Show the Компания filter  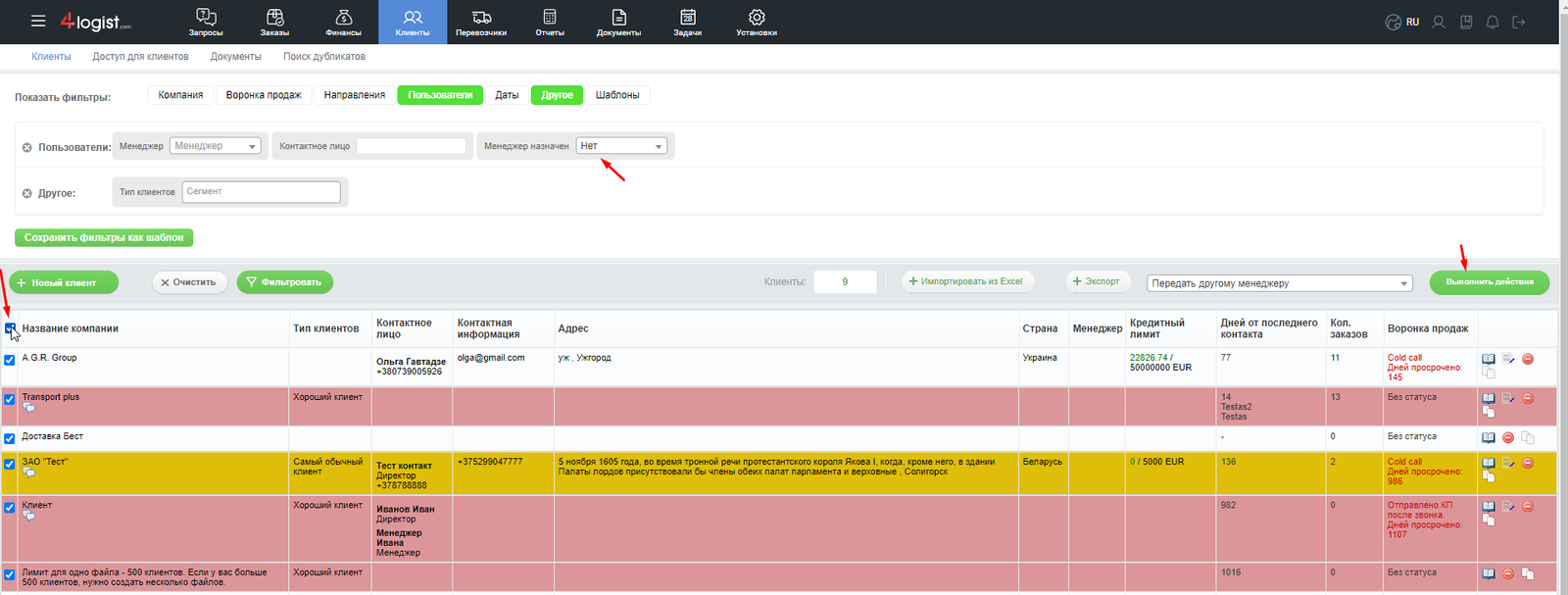click(180, 95)
